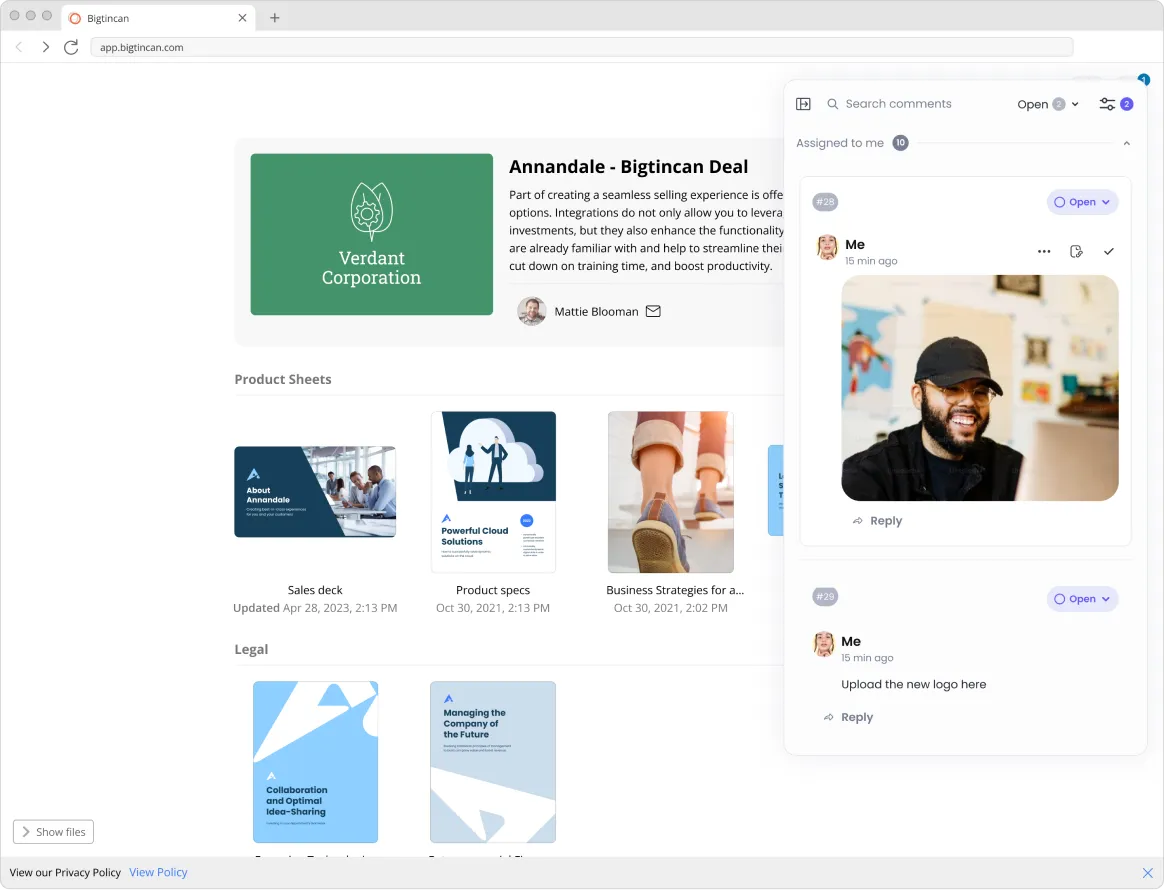1164x890 pixels.
Task: Open Collaboration and Optimal Idea-Sharing file
Action: coord(315,762)
